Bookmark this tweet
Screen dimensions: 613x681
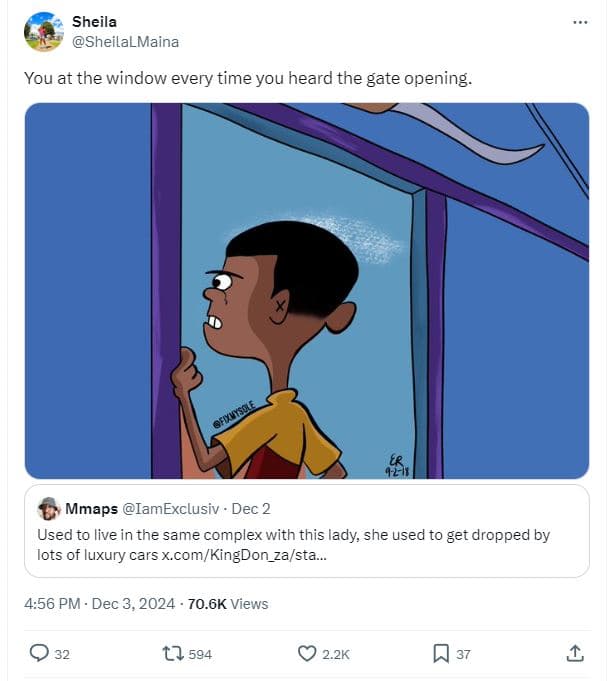pos(440,654)
